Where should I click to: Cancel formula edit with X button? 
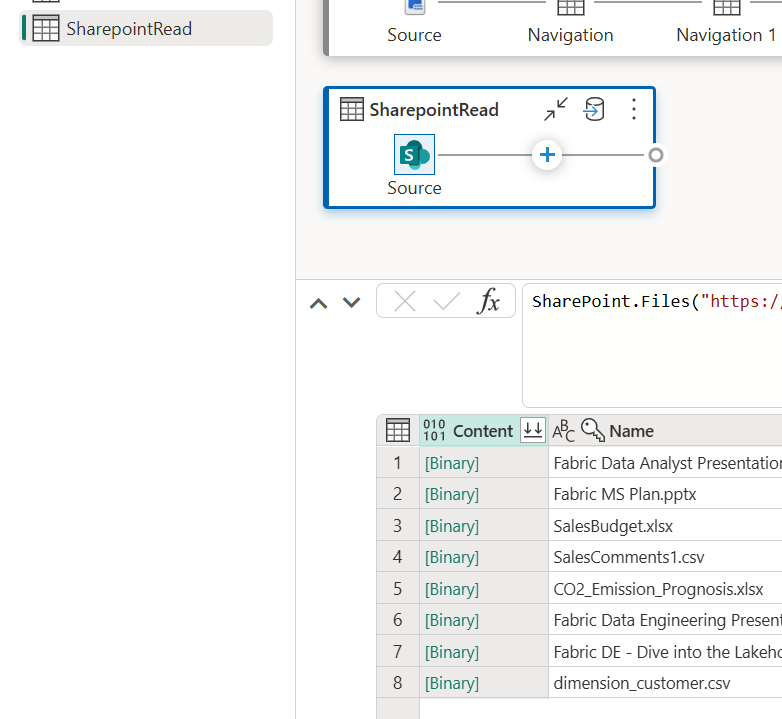[x=405, y=301]
